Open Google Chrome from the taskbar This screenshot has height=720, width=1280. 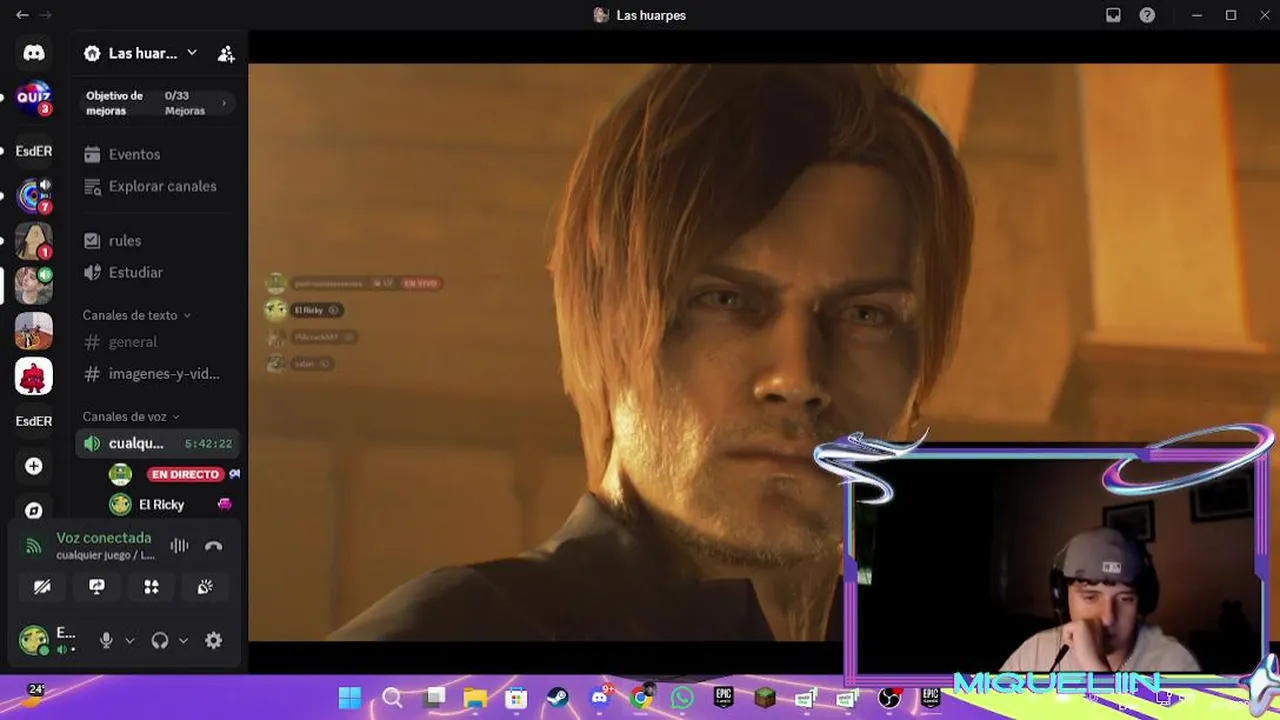[x=641, y=697]
